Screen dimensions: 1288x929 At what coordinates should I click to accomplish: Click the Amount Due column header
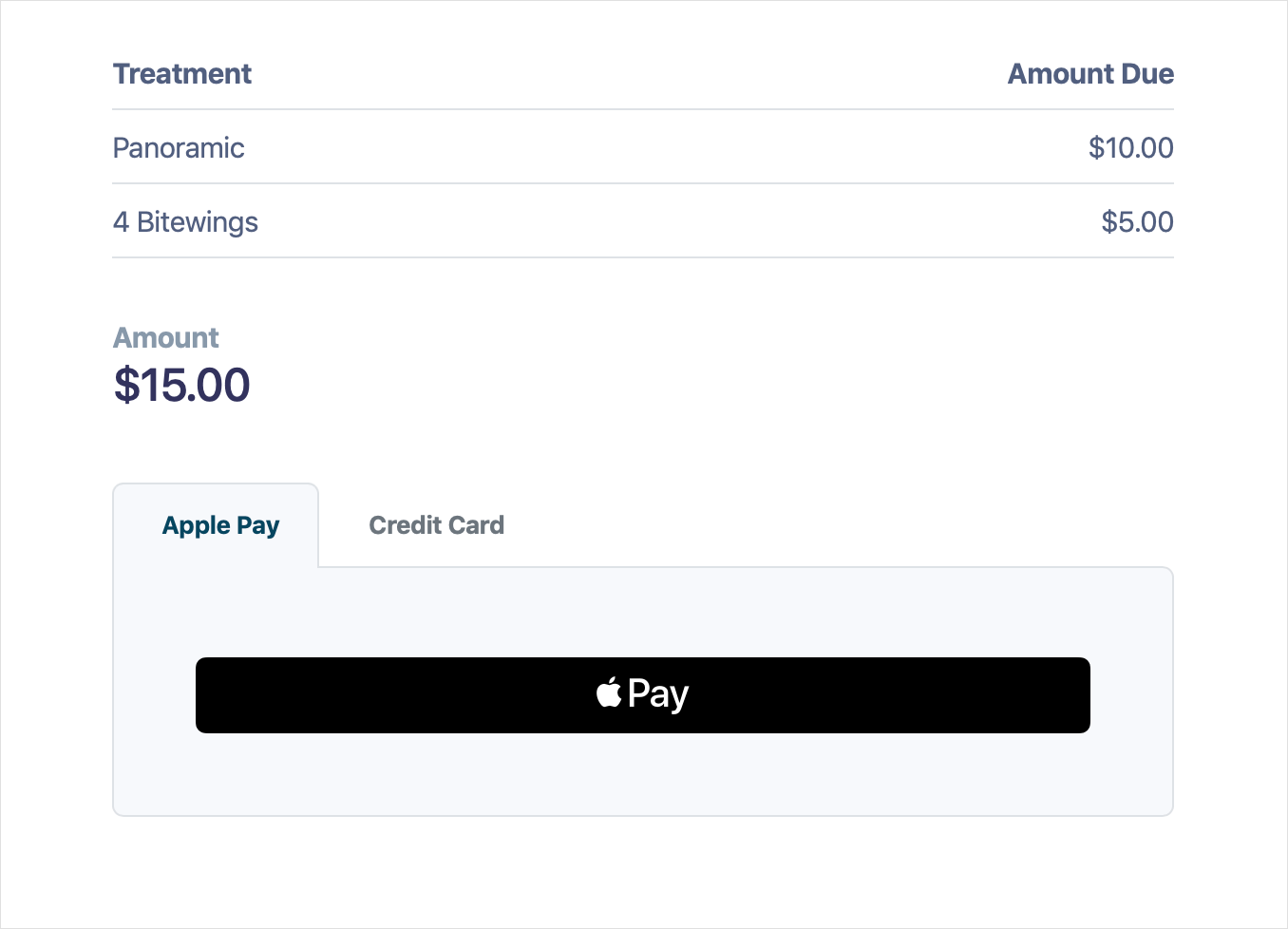1090,74
